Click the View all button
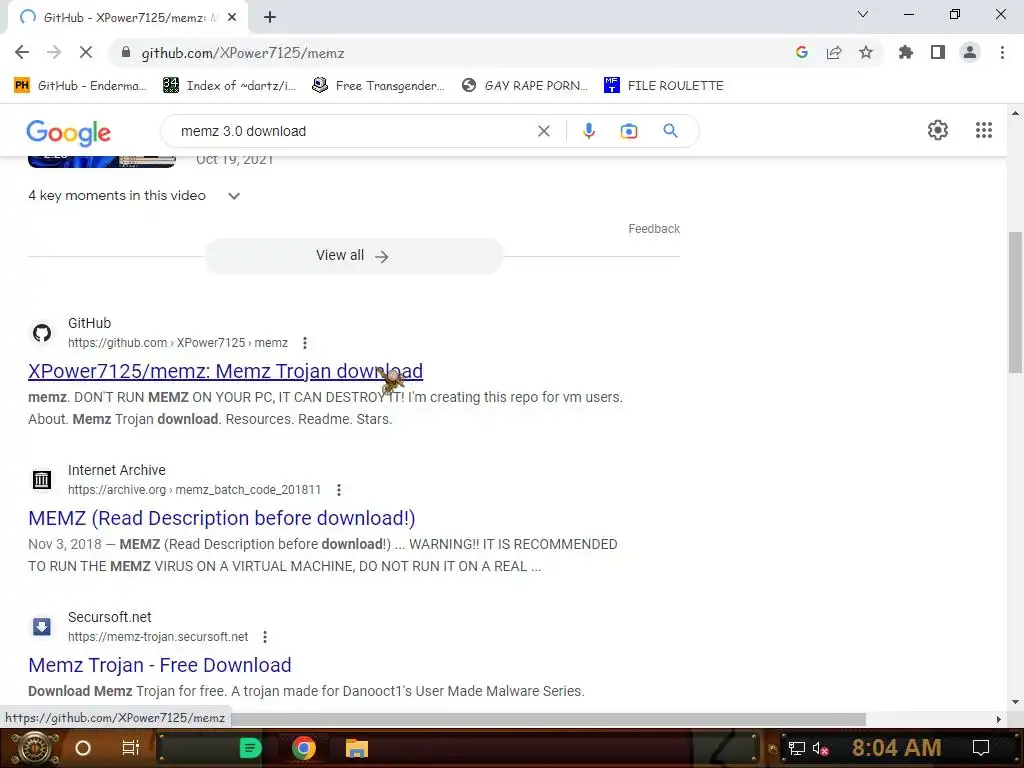 353,255
